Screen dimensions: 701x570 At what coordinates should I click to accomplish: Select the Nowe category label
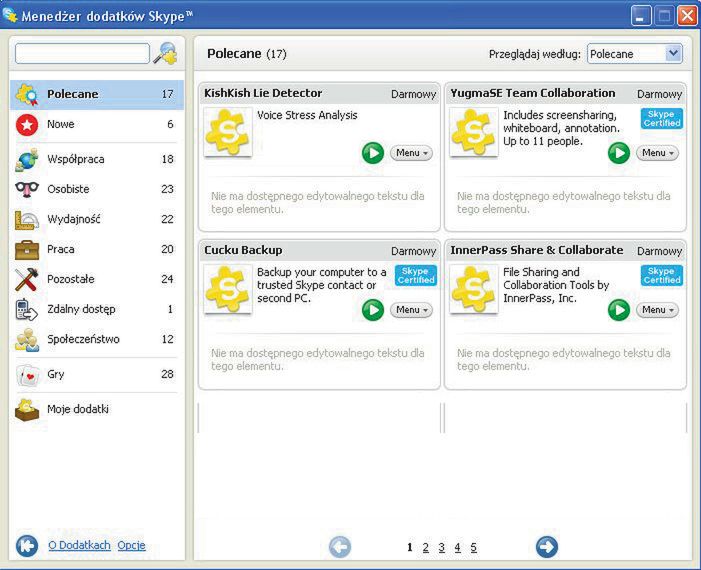(x=61, y=124)
